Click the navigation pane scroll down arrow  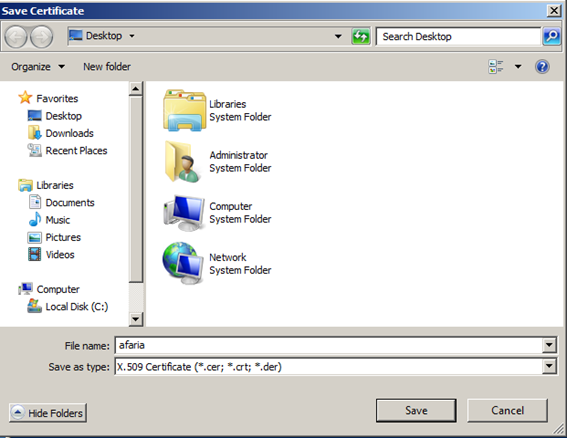click(136, 319)
